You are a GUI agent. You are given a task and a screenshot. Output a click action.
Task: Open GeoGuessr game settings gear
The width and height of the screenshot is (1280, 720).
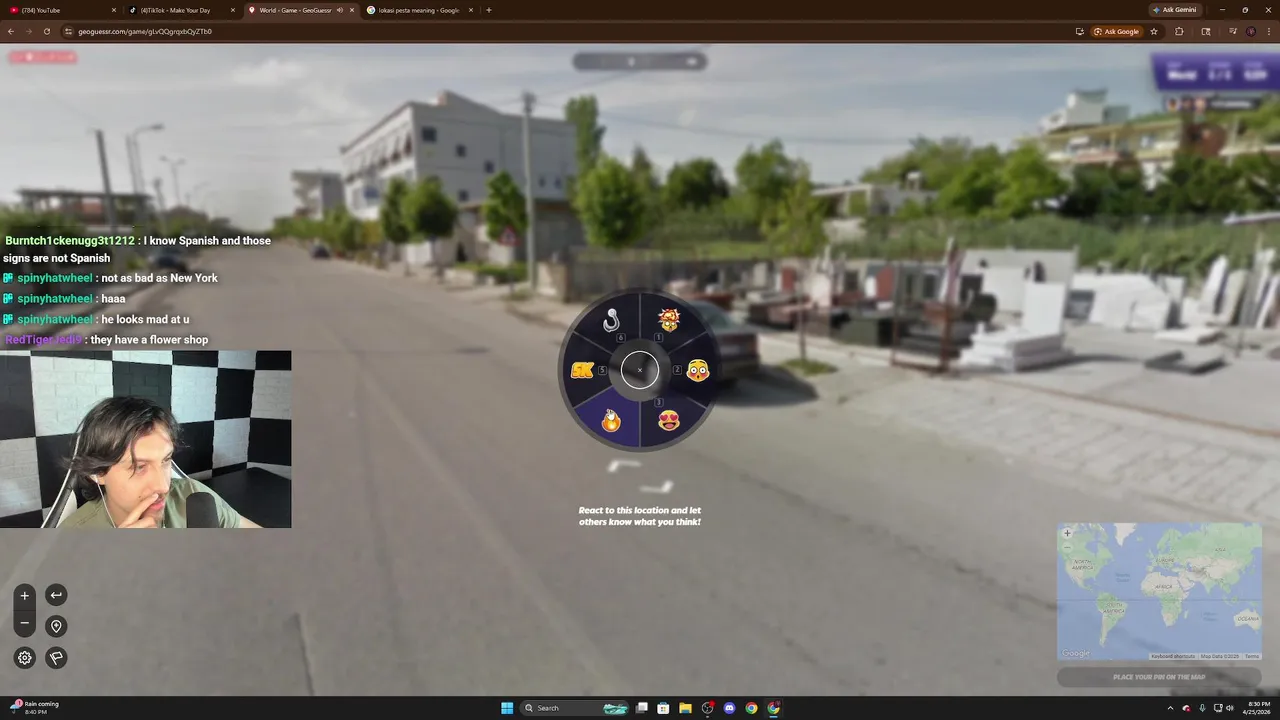[25, 657]
